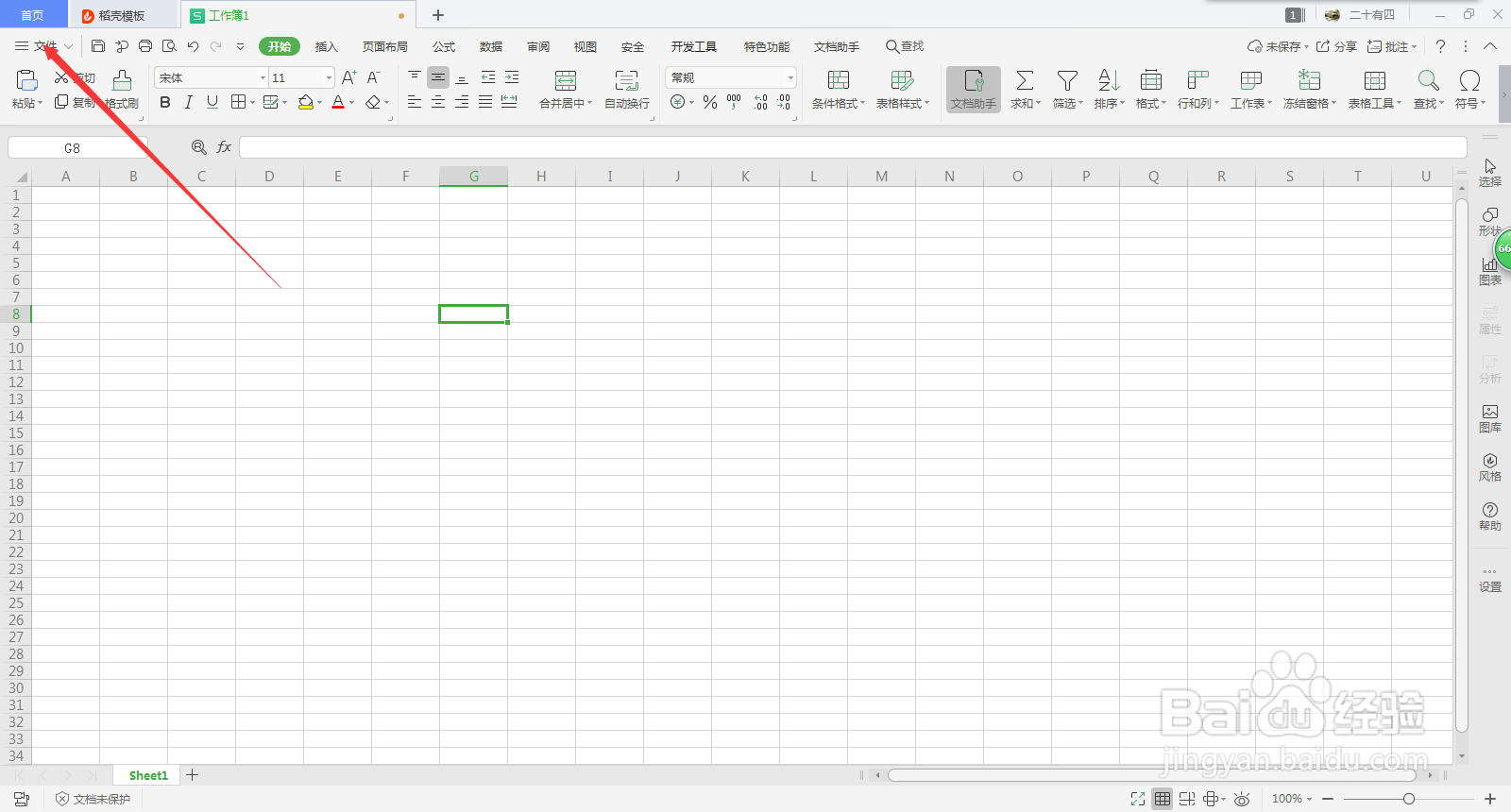Toggle middle vertical alignment
1511x812 pixels.
tap(438, 77)
